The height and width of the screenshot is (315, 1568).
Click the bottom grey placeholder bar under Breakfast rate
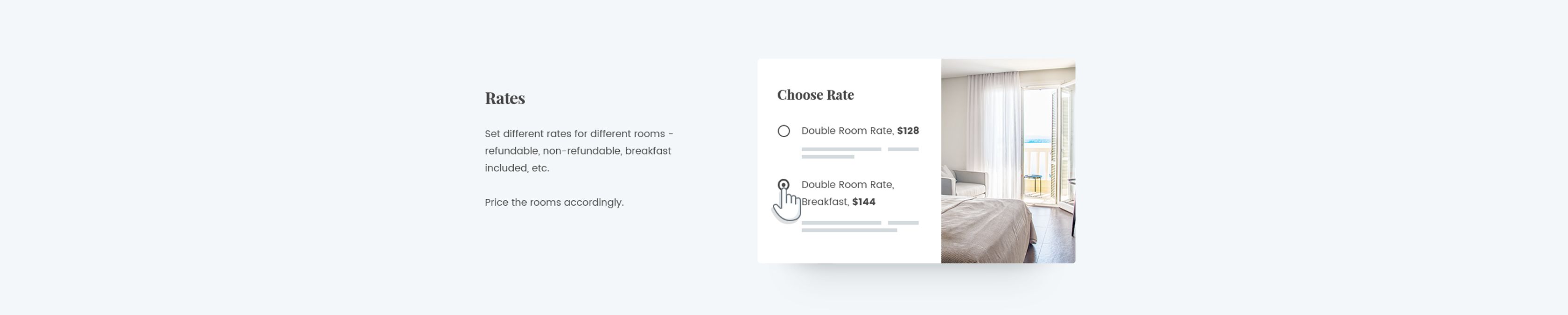[x=849, y=231]
